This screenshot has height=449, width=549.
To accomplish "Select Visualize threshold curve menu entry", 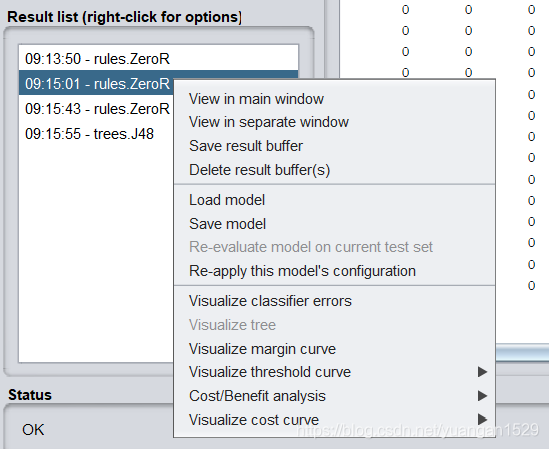I will 334,372.
